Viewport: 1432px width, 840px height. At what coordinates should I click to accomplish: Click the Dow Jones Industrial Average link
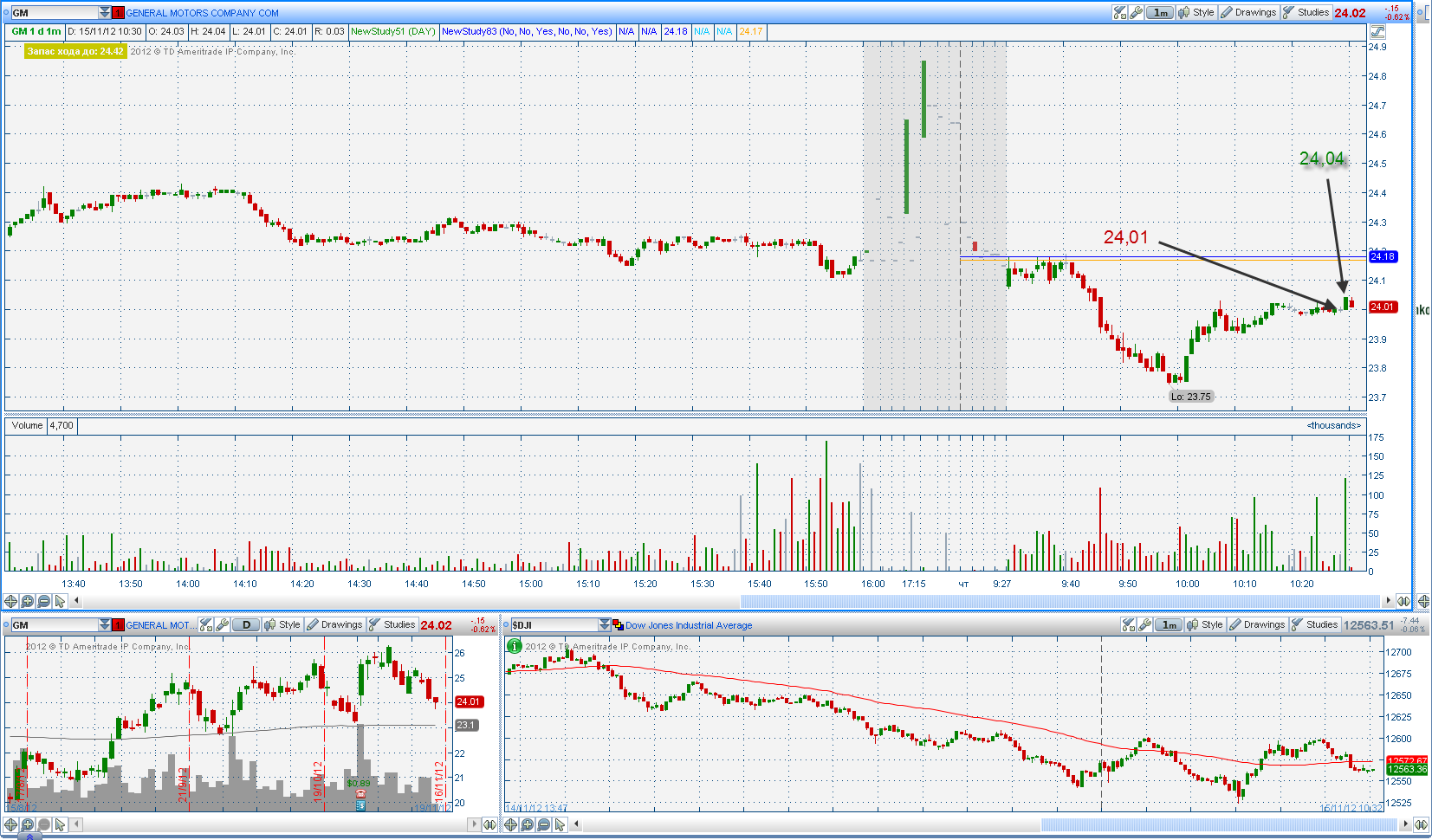(689, 625)
